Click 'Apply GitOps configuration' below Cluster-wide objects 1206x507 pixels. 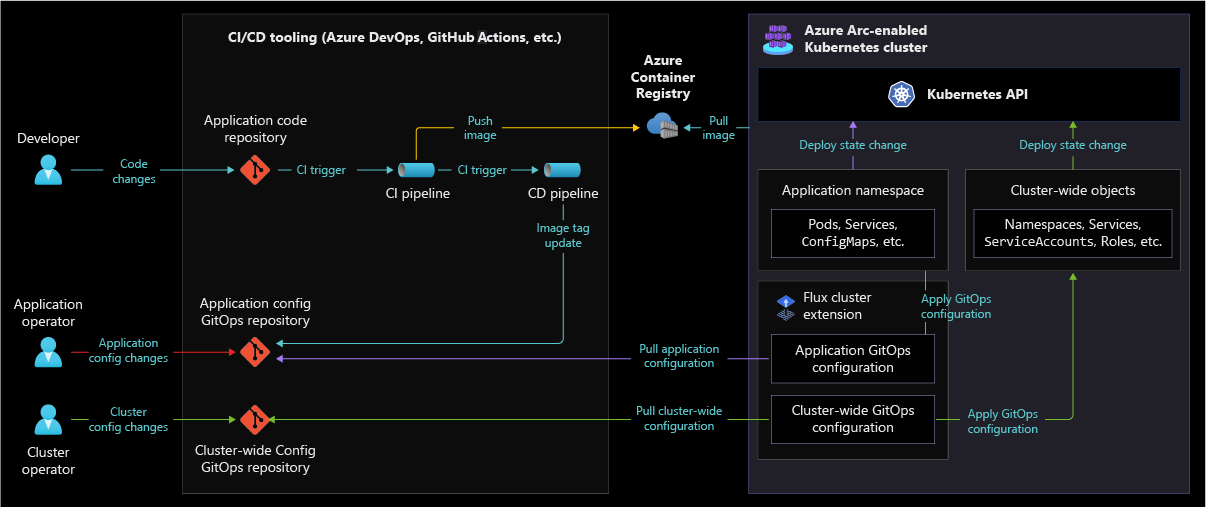point(1003,421)
